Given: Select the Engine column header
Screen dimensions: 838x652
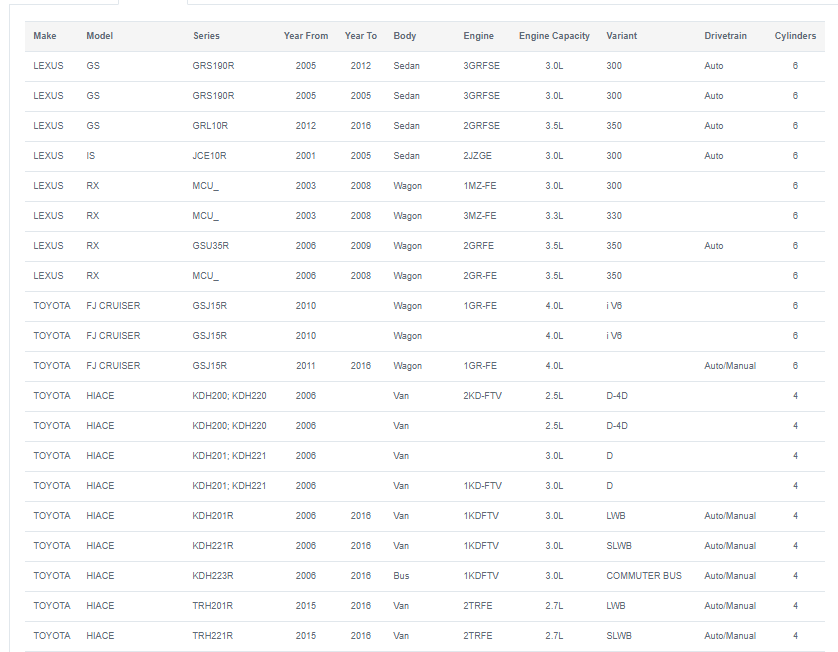Looking at the screenshot, I should (x=478, y=36).
